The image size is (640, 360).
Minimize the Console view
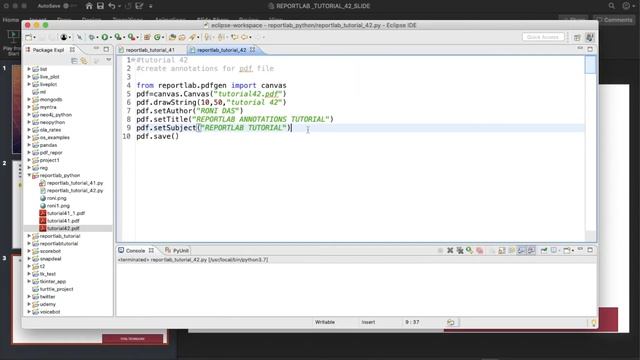click(580, 249)
